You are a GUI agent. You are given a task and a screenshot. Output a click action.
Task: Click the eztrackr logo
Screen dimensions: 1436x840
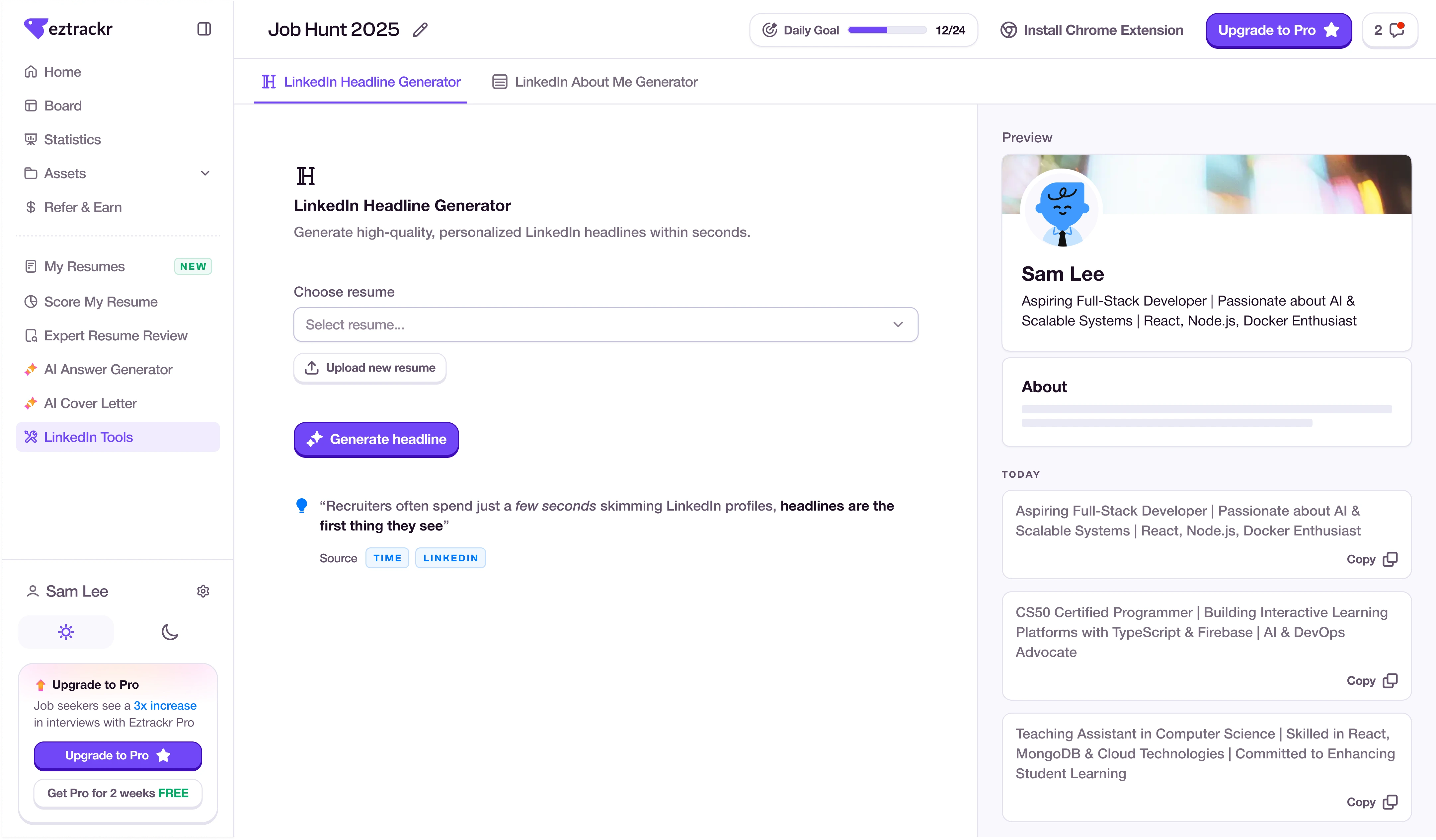[x=68, y=29]
